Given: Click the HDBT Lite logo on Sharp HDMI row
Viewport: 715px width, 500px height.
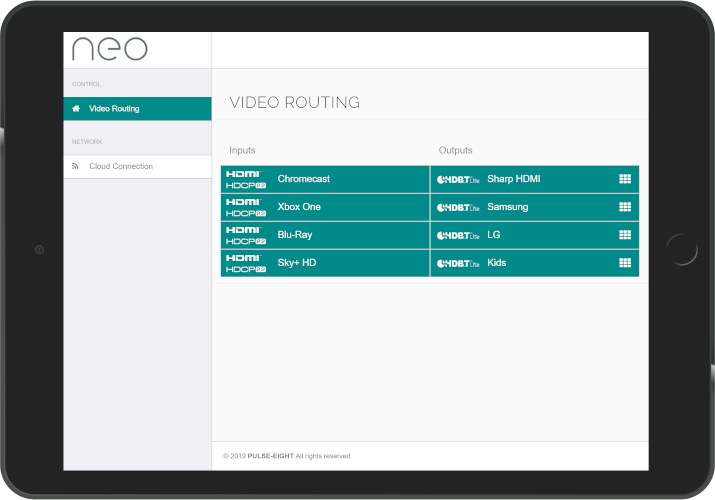Looking at the screenshot, I should click(x=458, y=180).
